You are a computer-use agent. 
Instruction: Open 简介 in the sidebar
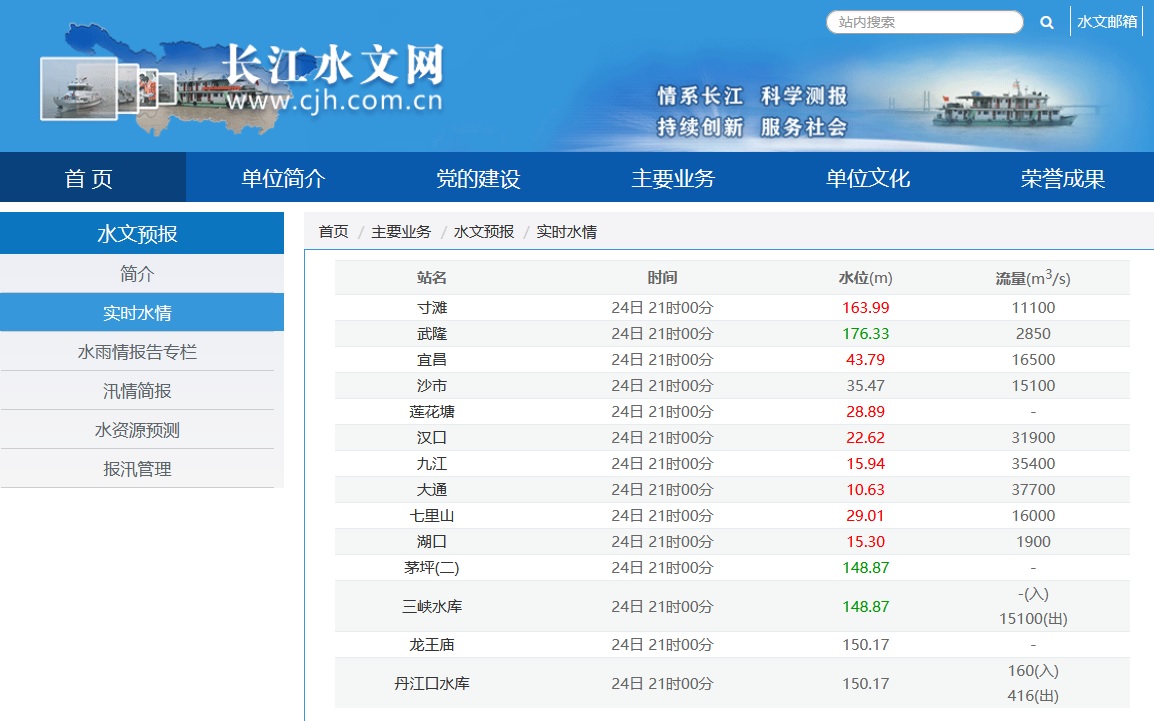138,274
